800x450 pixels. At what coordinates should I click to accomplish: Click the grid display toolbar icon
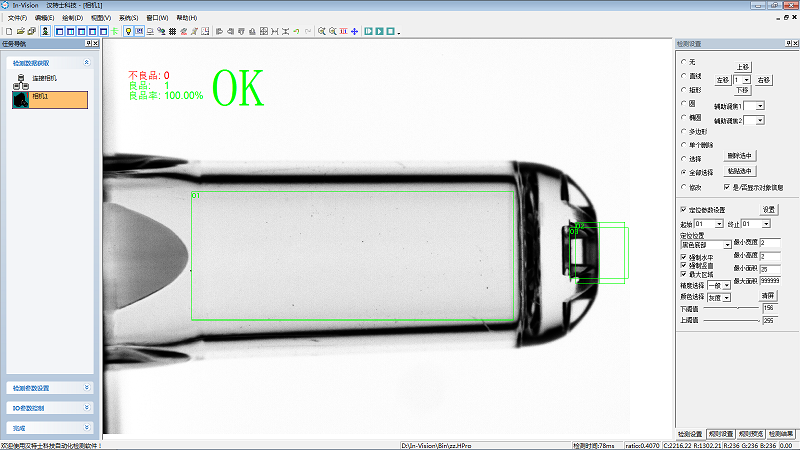coord(173,31)
